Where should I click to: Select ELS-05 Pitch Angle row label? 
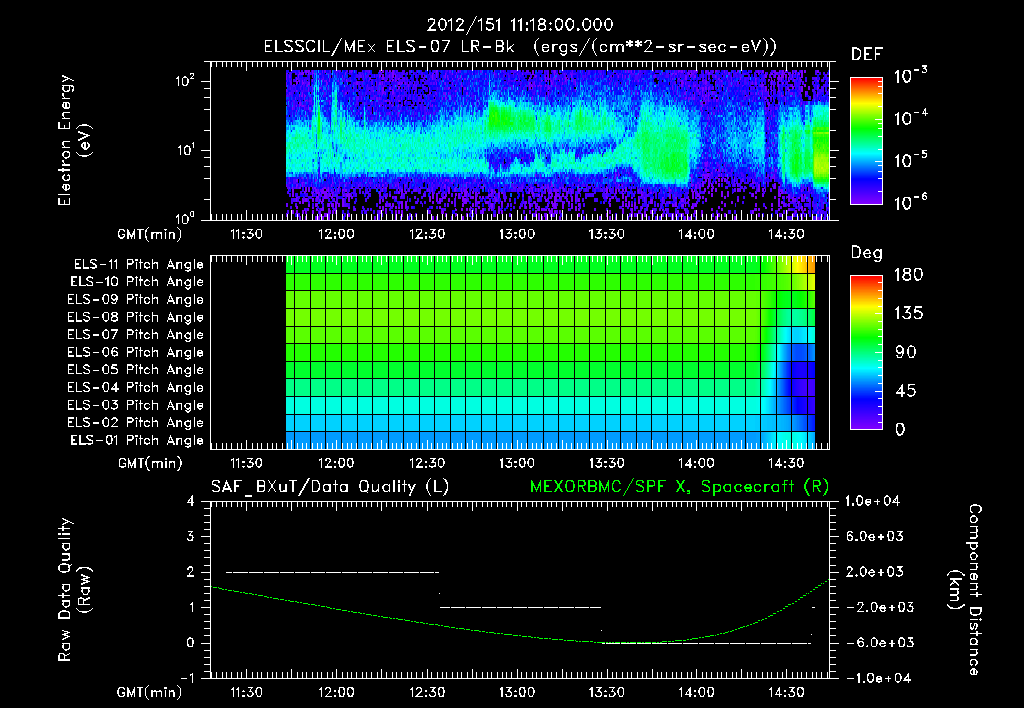pos(135,370)
